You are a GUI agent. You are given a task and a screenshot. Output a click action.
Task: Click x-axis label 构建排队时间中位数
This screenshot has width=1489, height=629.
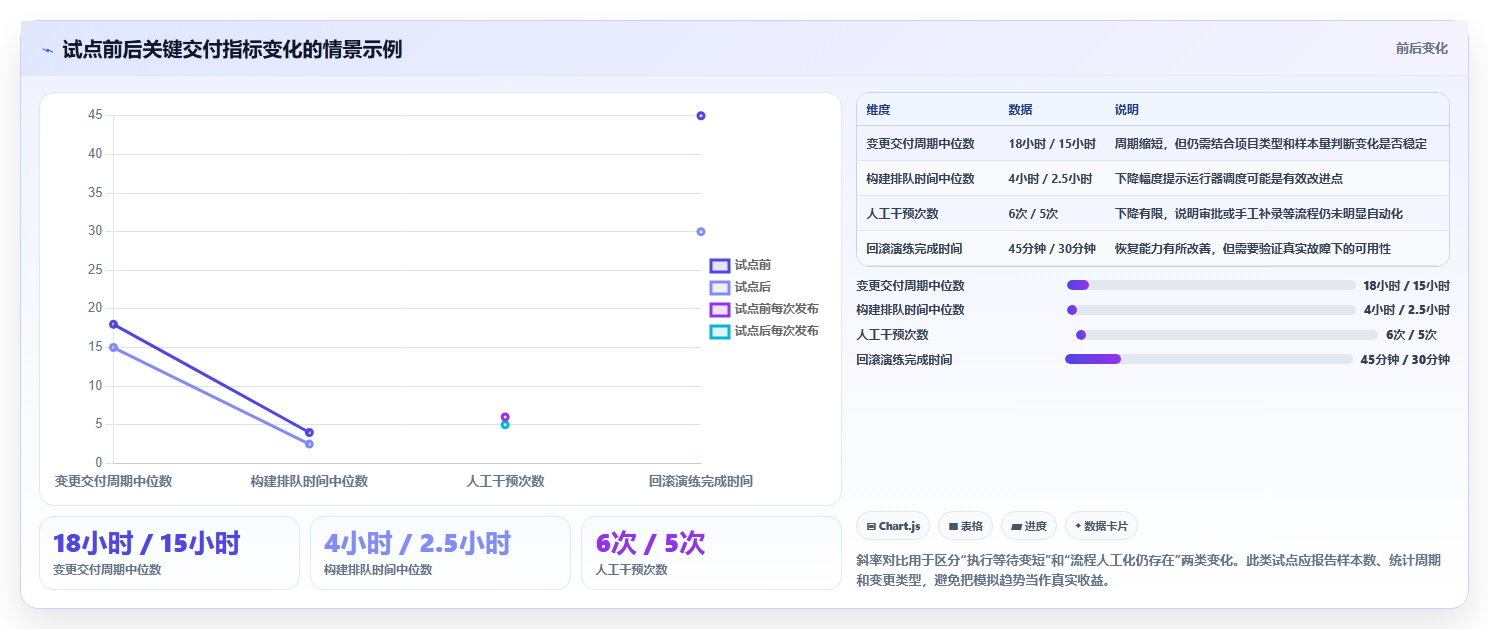[309, 482]
